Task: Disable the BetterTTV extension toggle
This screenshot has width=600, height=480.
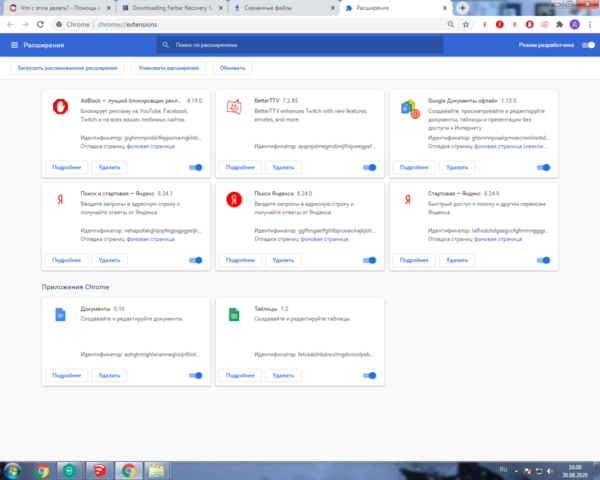Action: pyautogui.click(x=369, y=167)
